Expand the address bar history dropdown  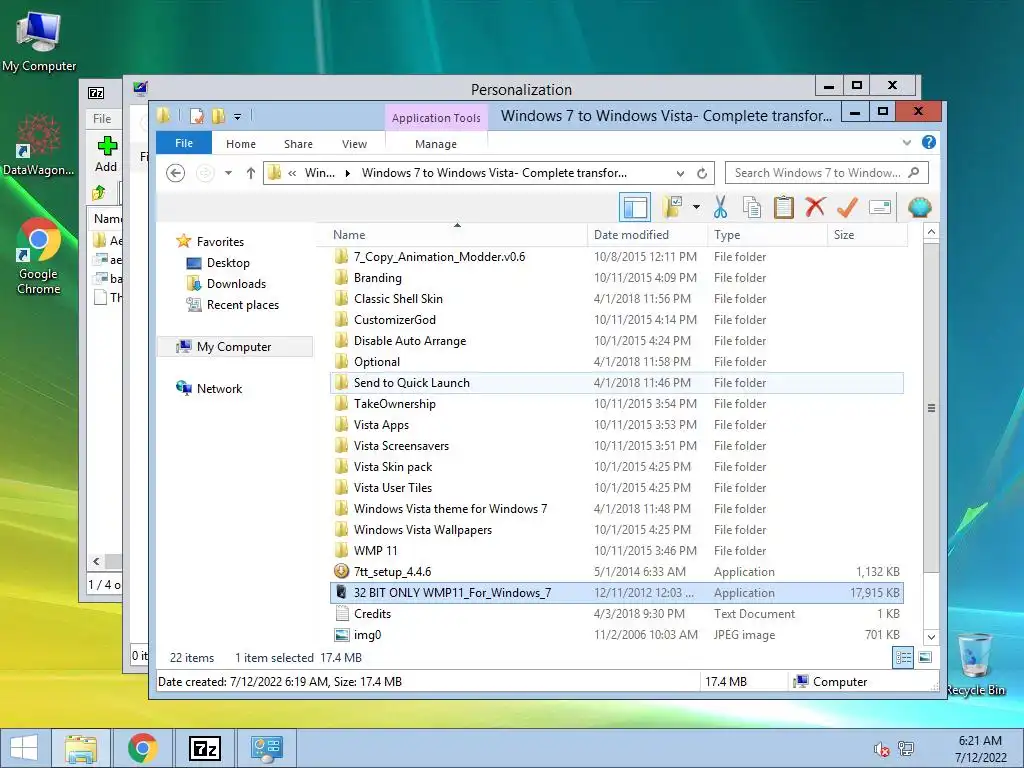click(x=680, y=173)
